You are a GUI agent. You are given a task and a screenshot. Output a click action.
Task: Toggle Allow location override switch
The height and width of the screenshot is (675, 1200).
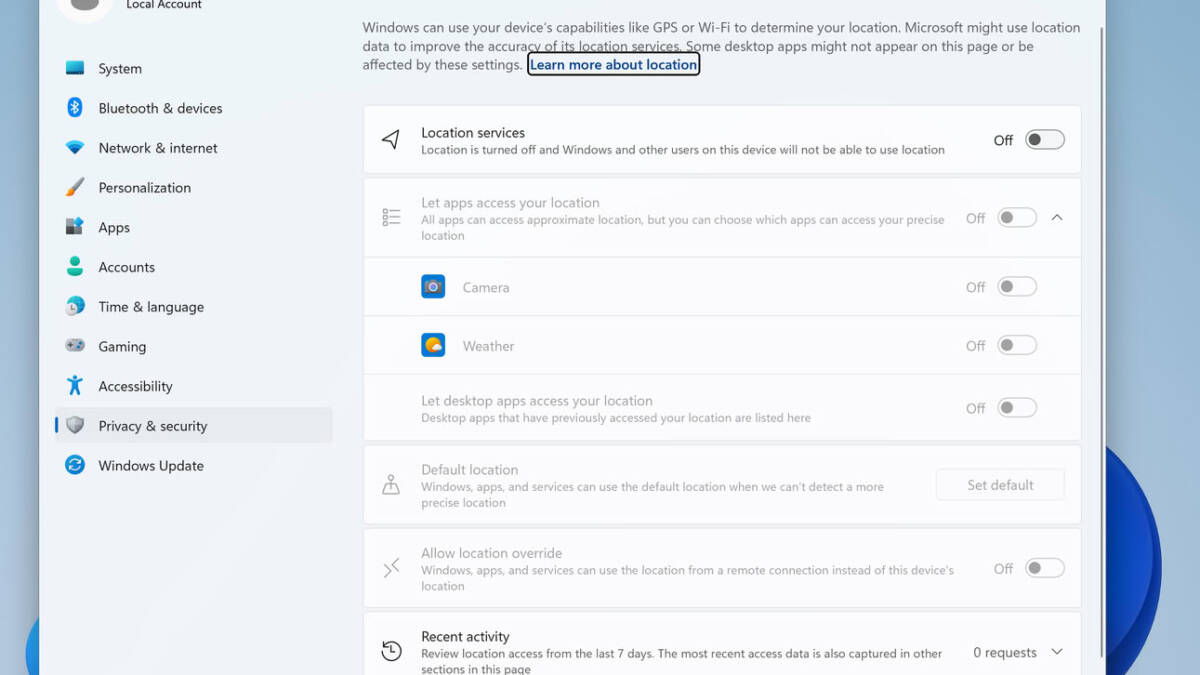(1045, 568)
